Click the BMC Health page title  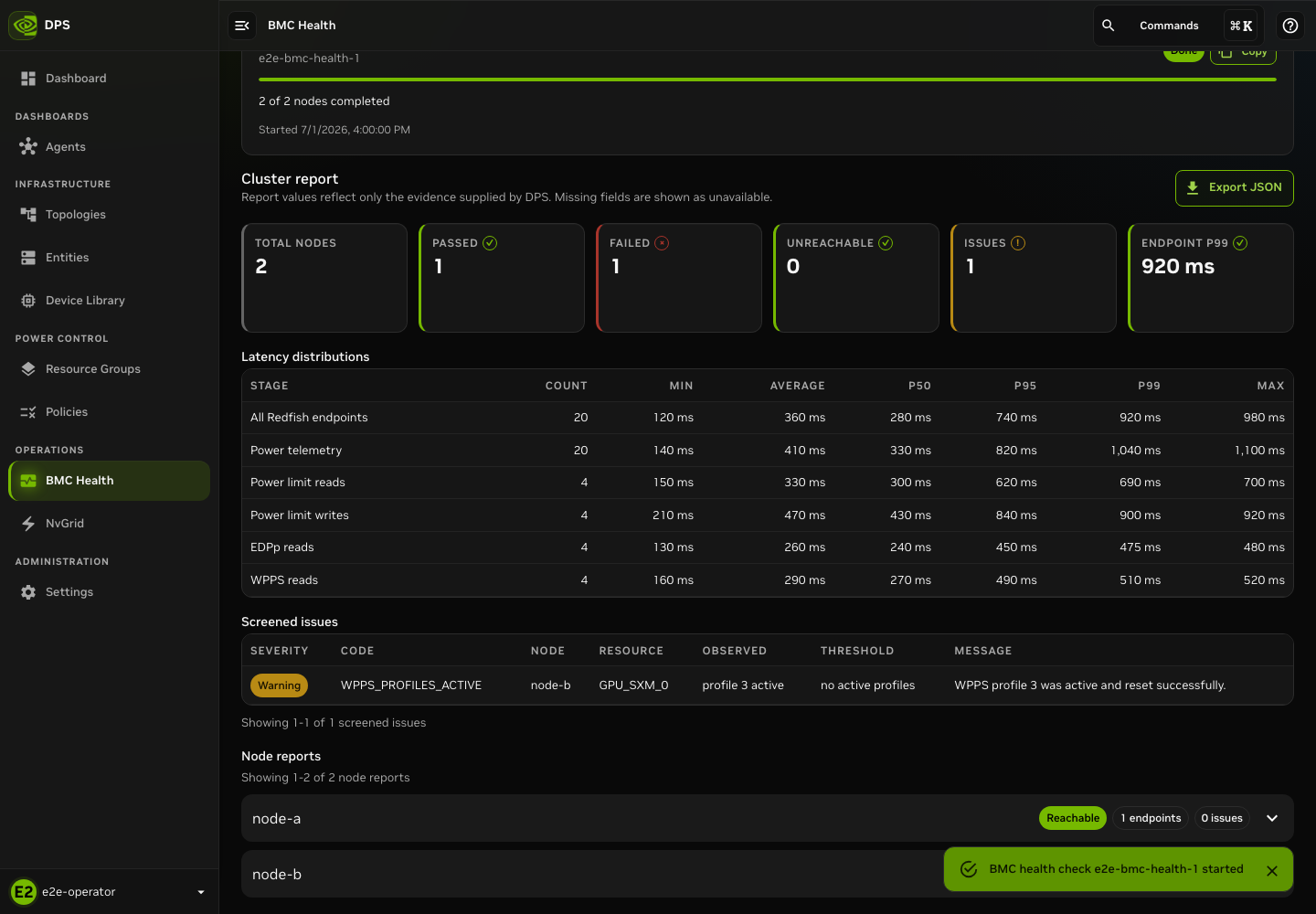[302, 26]
